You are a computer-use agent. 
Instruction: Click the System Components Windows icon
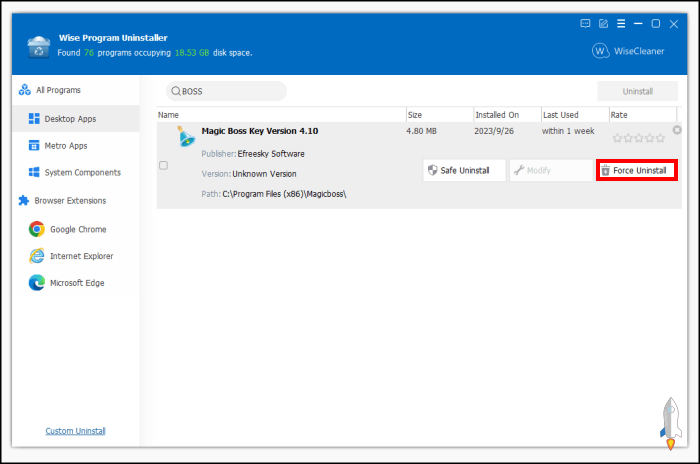pos(34,172)
